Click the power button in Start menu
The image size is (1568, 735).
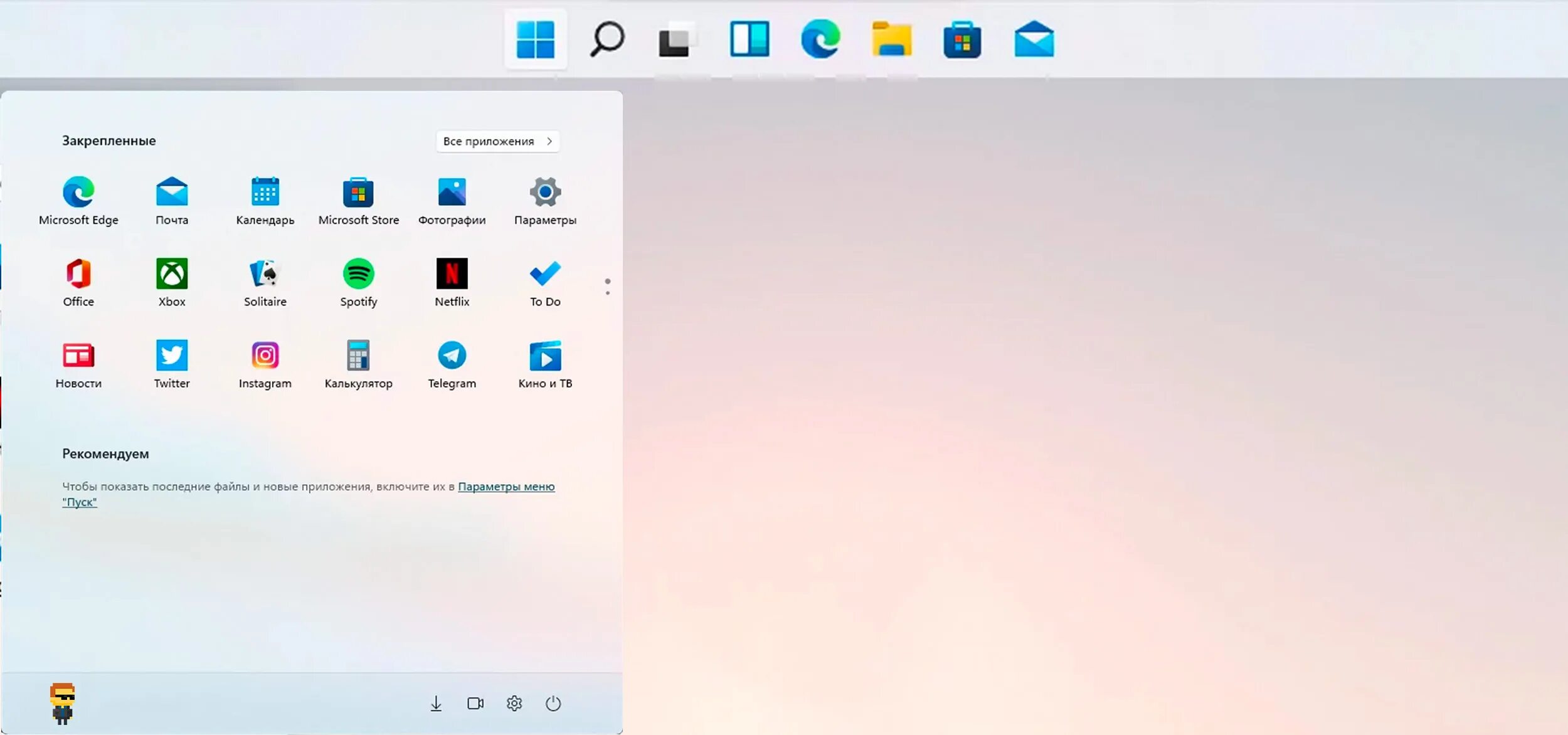(553, 704)
